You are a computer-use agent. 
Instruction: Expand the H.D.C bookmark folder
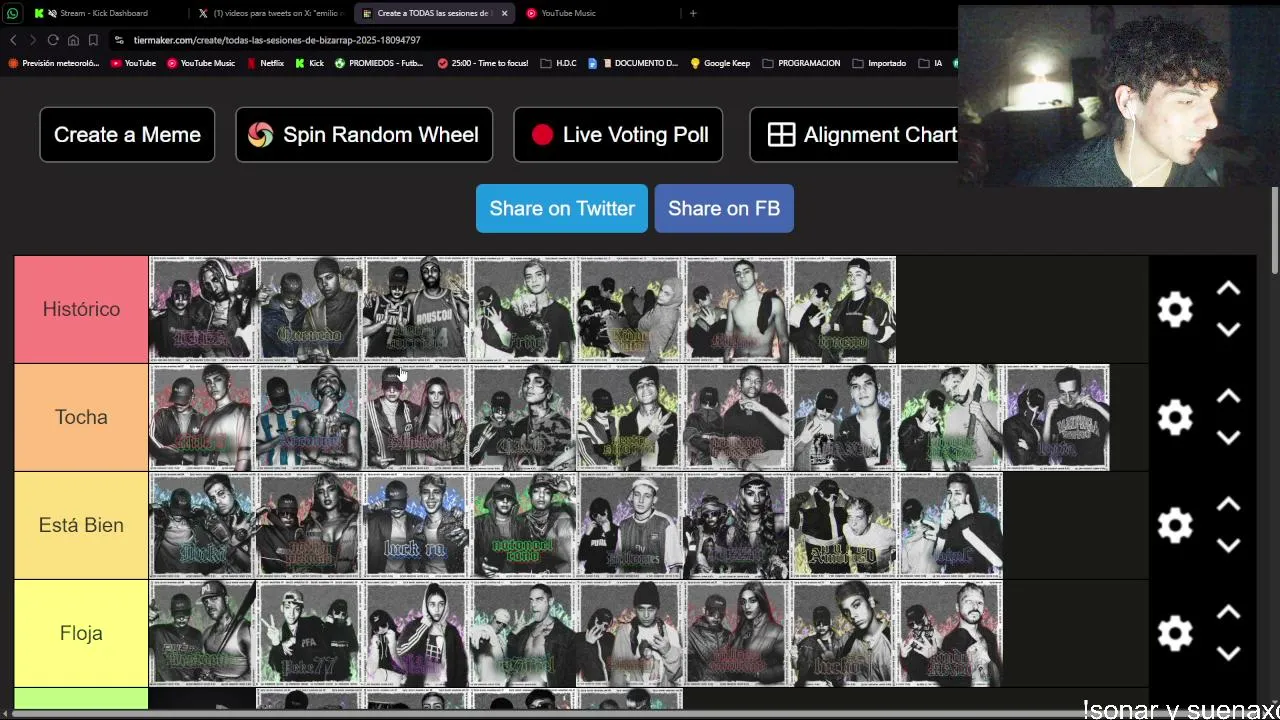558,63
